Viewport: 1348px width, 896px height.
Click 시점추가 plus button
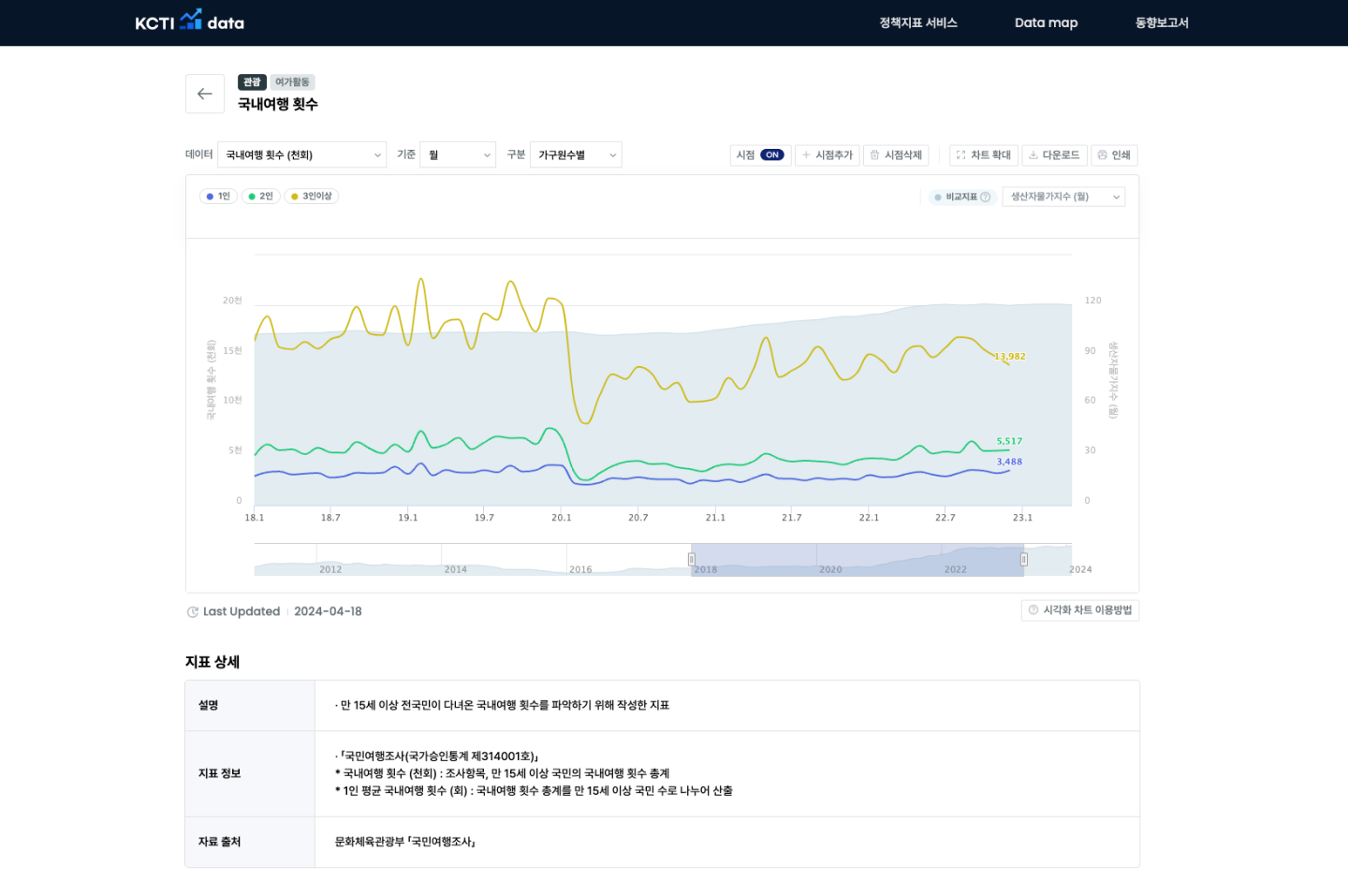coord(828,155)
